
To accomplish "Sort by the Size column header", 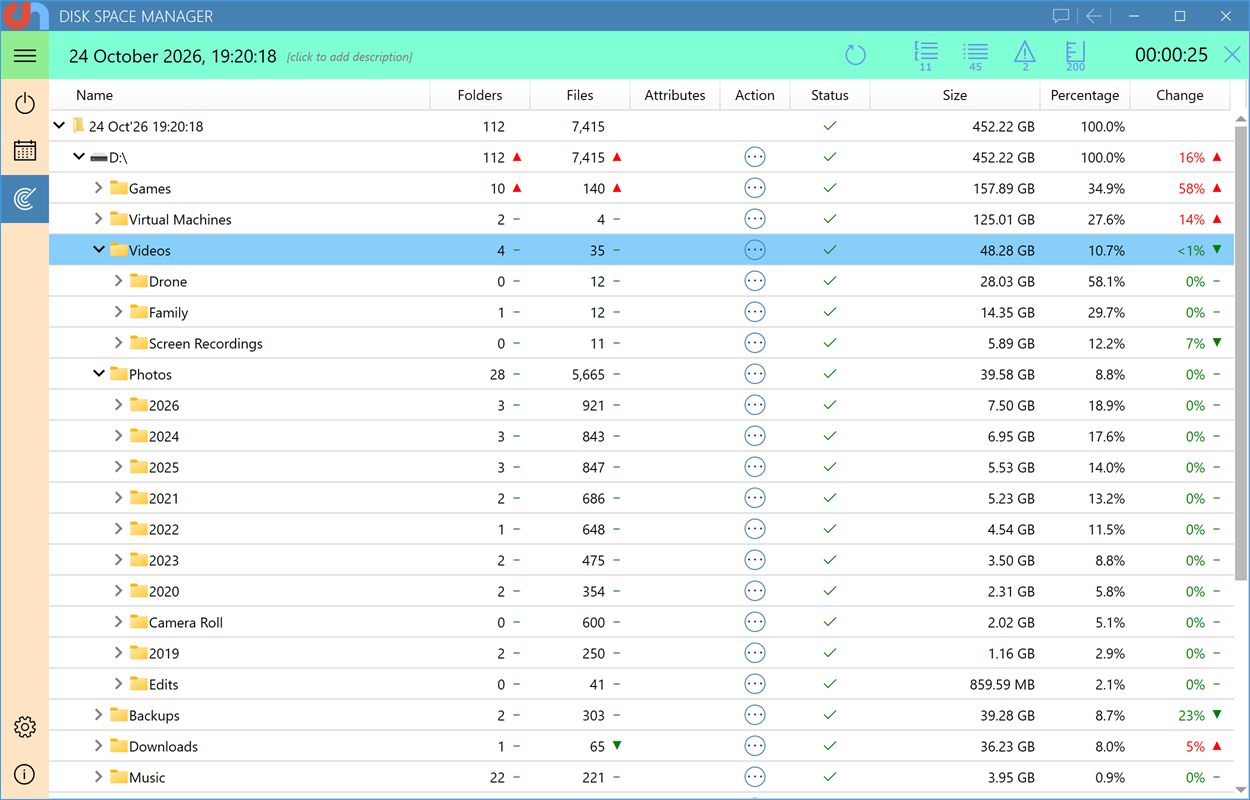I will 955,95.
